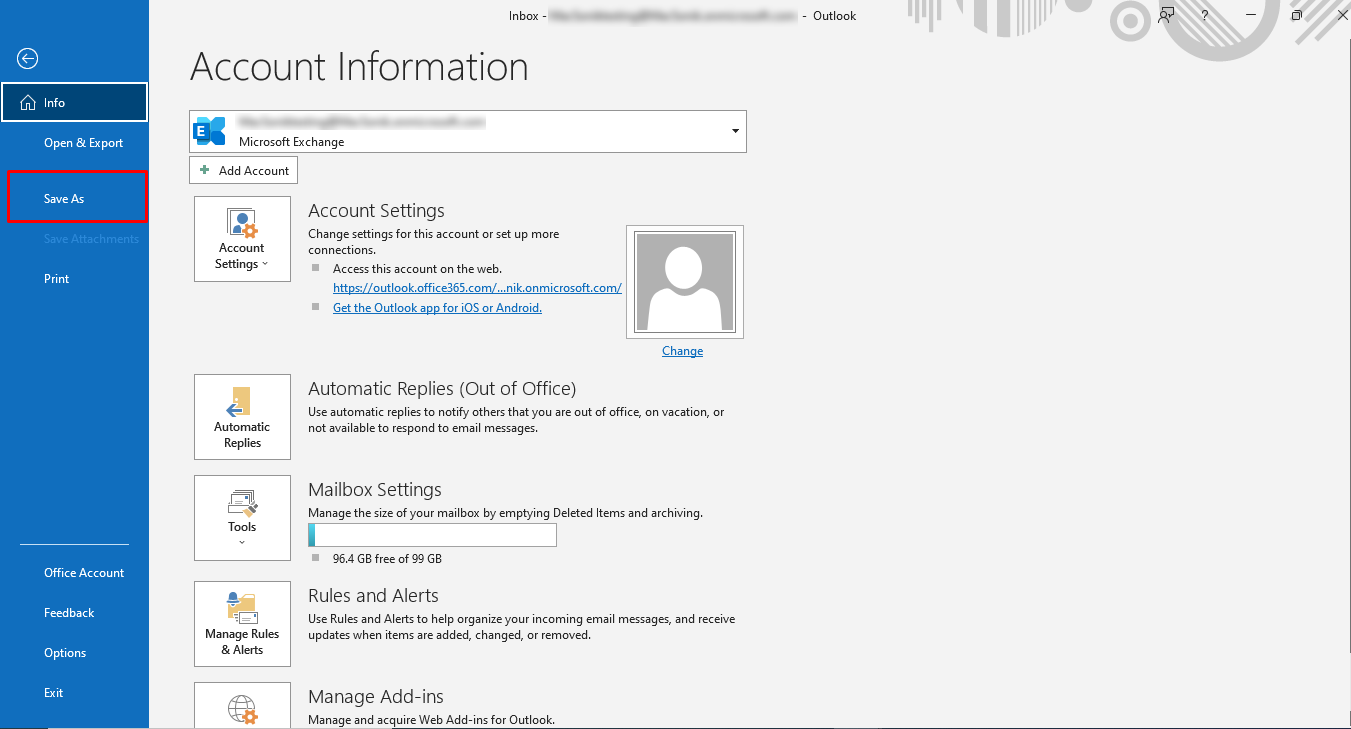The width and height of the screenshot is (1351, 729).
Task: Restore down the Outlook window
Action: pos(1297,16)
